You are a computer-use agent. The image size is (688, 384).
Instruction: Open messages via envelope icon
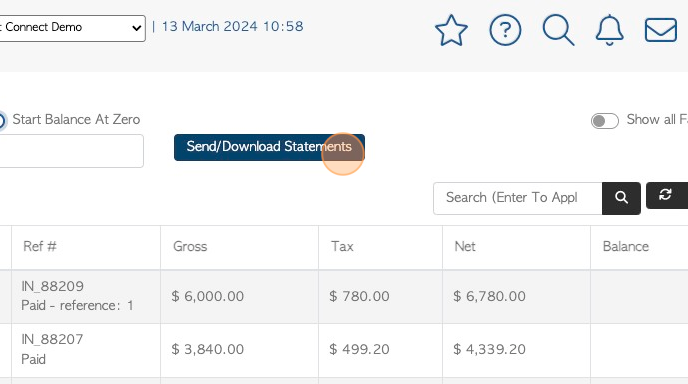(x=660, y=30)
